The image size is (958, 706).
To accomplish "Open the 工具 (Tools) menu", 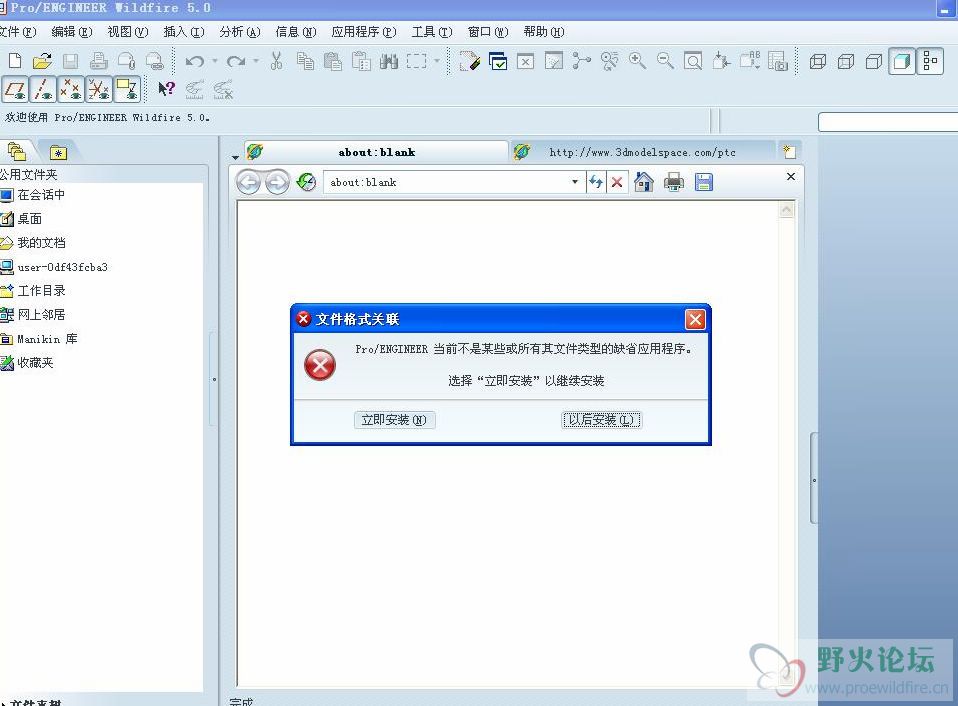I will click(x=431, y=32).
